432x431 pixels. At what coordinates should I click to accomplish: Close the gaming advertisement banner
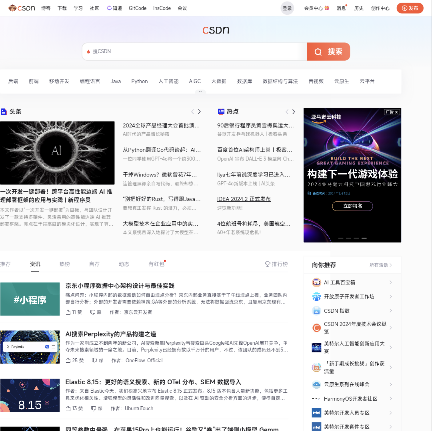click(x=396, y=112)
